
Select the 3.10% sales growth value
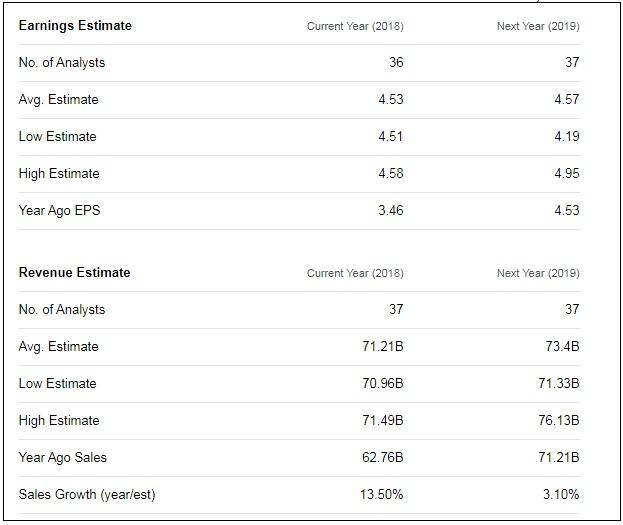[558, 494]
